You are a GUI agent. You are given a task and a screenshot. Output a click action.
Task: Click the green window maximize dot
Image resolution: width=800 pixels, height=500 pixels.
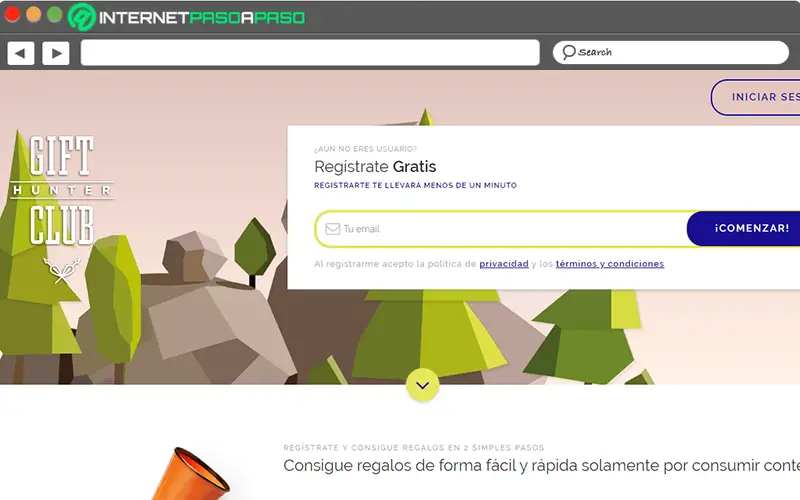click(x=55, y=14)
